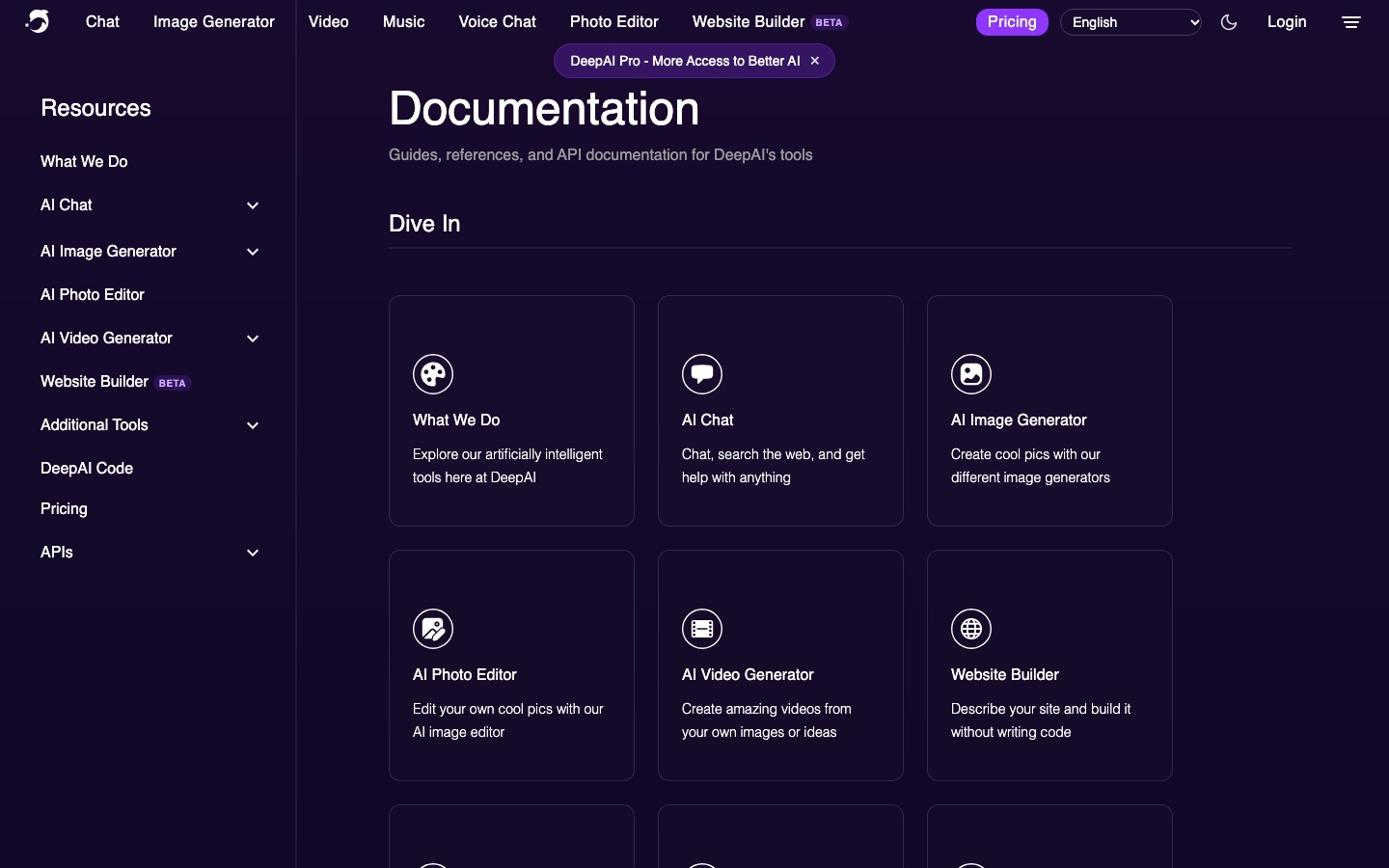The height and width of the screenshot is (868, 1389).
Task: Go to Video in top navigation
Action: (329, 21)
